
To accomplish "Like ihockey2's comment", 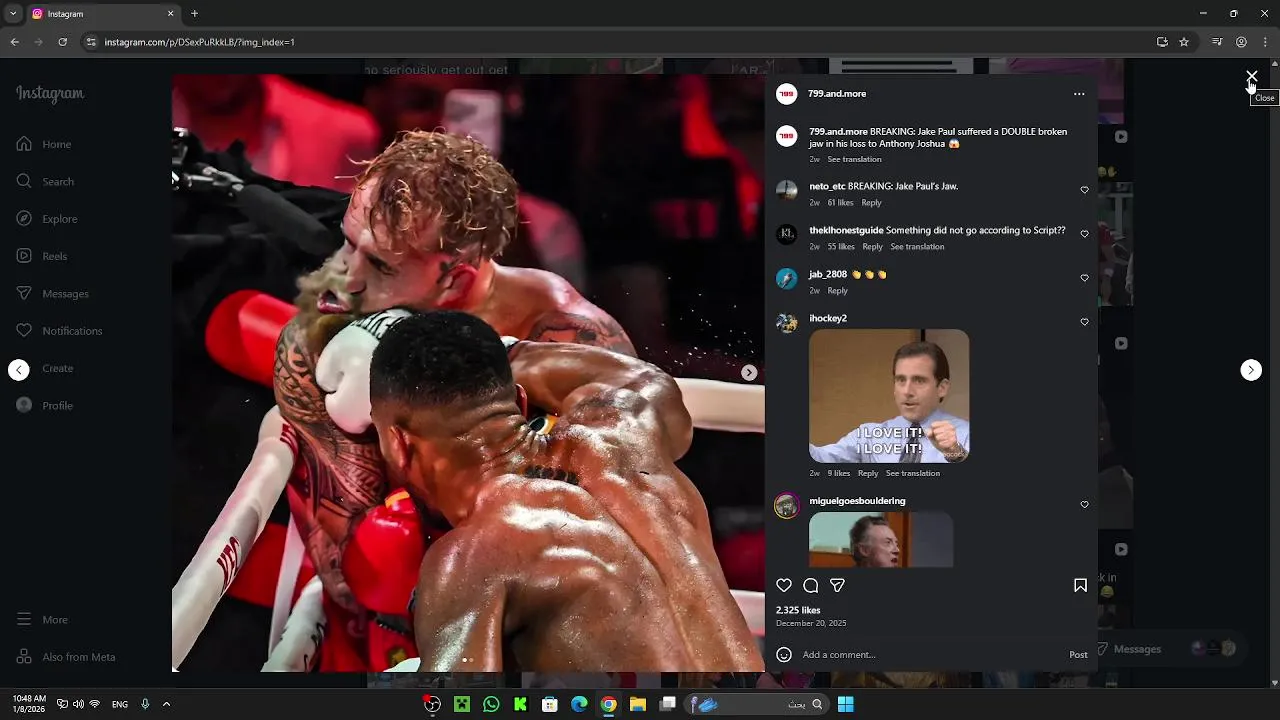I will click(1084, 322).
